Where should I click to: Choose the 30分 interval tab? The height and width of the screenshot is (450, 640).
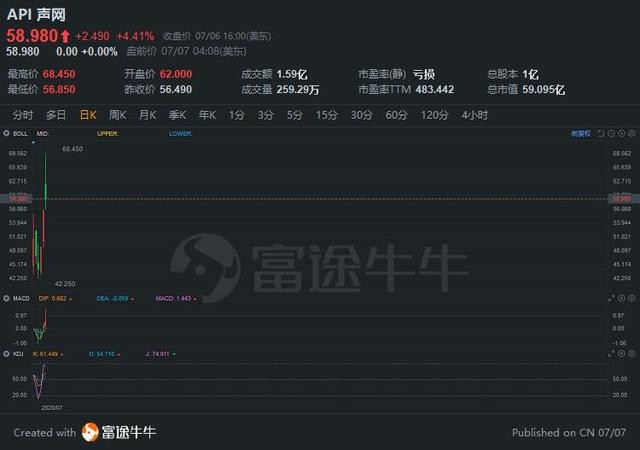(x=362, y=115)
